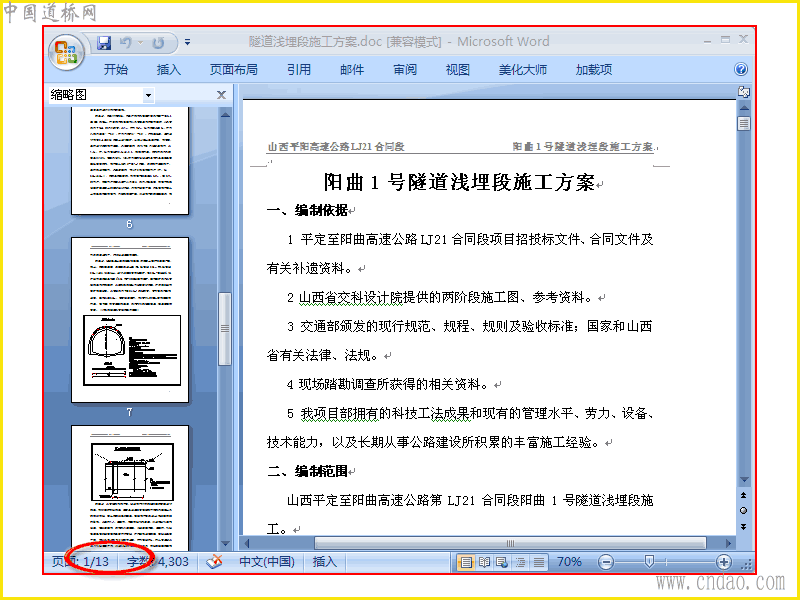The image size is (800, 600).
Task: Switch to Full Screen Reading view
Action: tap(484, 562)
